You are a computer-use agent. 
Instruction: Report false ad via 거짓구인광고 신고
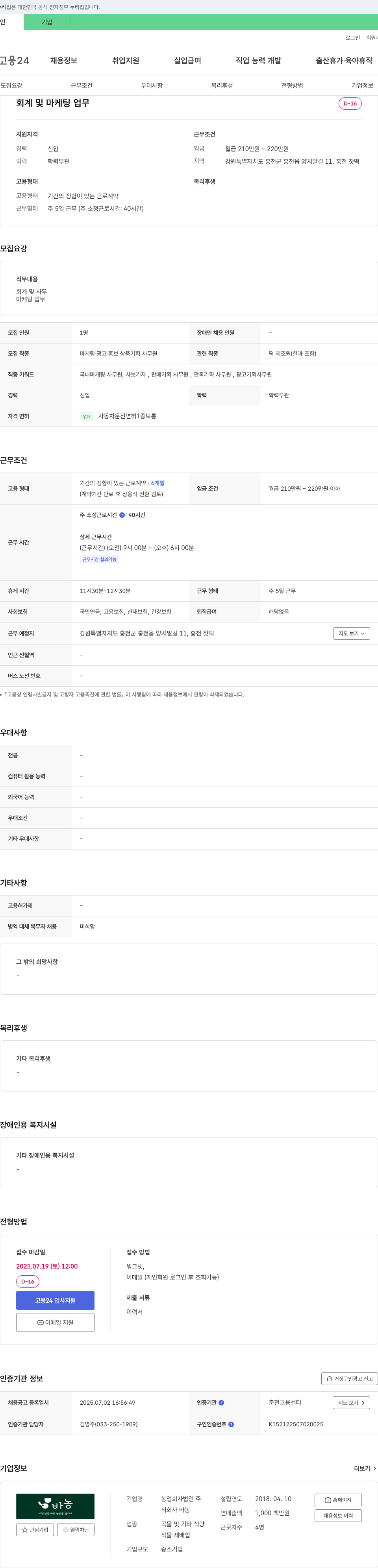[x=349, y=1379]
